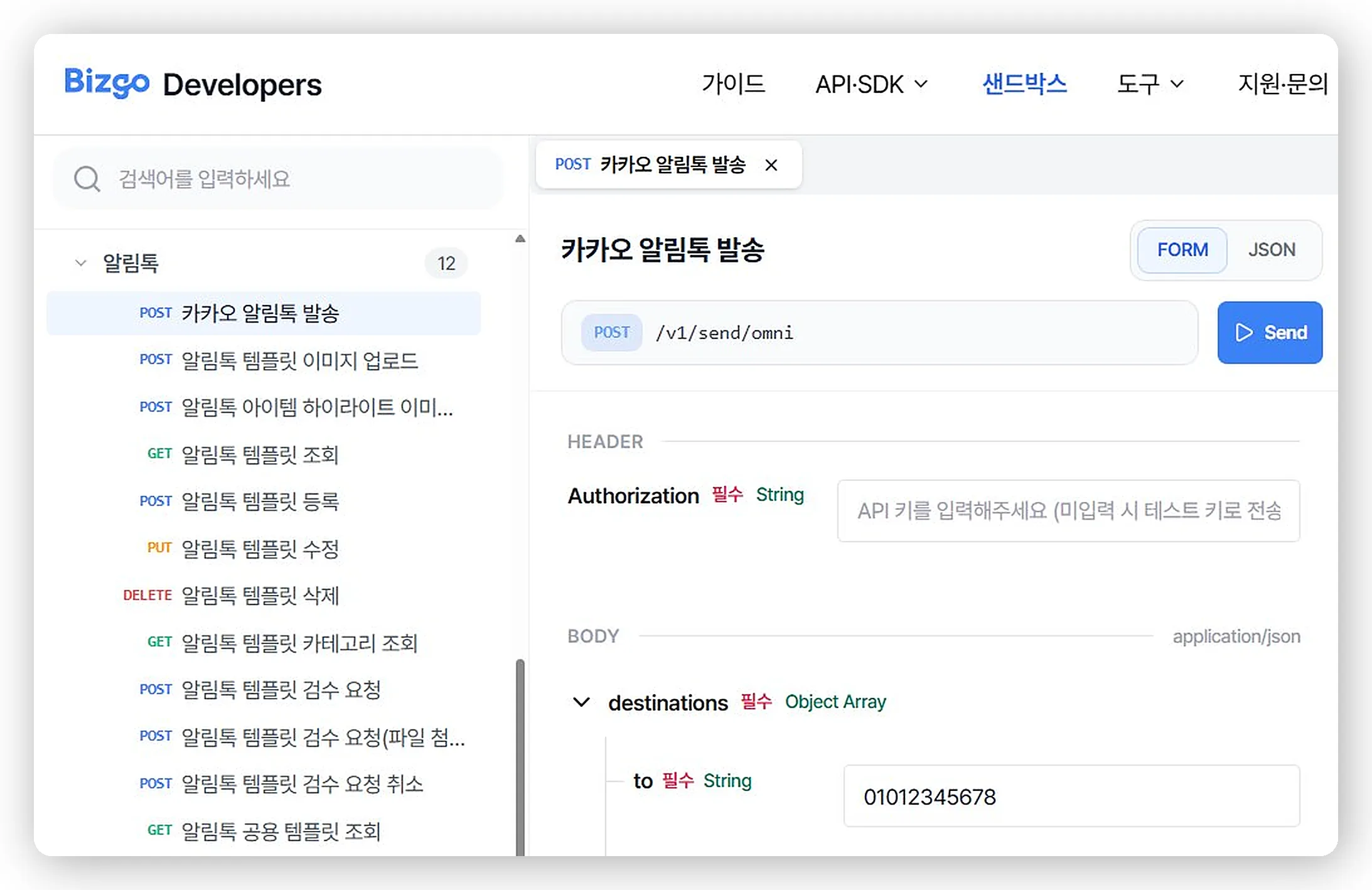Click the BODY section label
The width and height of the screenshot is (1372, 890).
point(593,636)
